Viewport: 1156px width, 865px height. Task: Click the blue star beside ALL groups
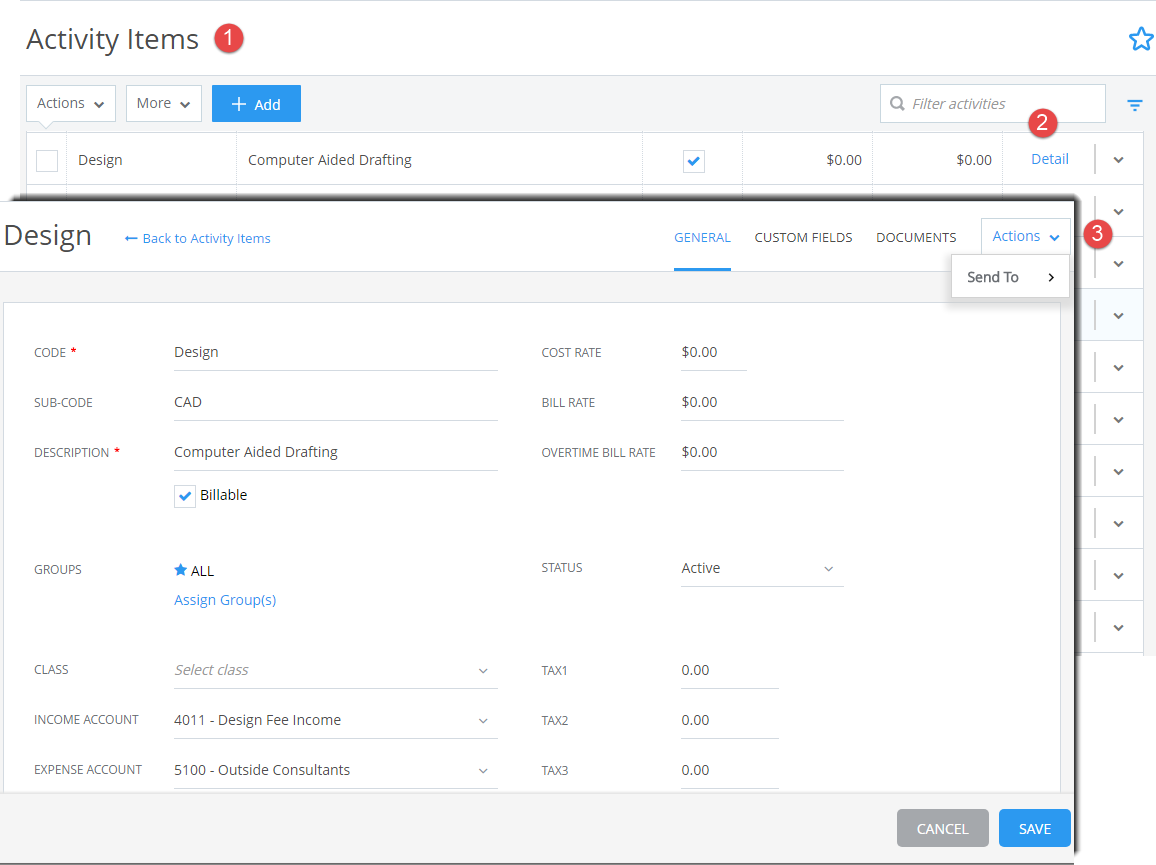[179, 569]
